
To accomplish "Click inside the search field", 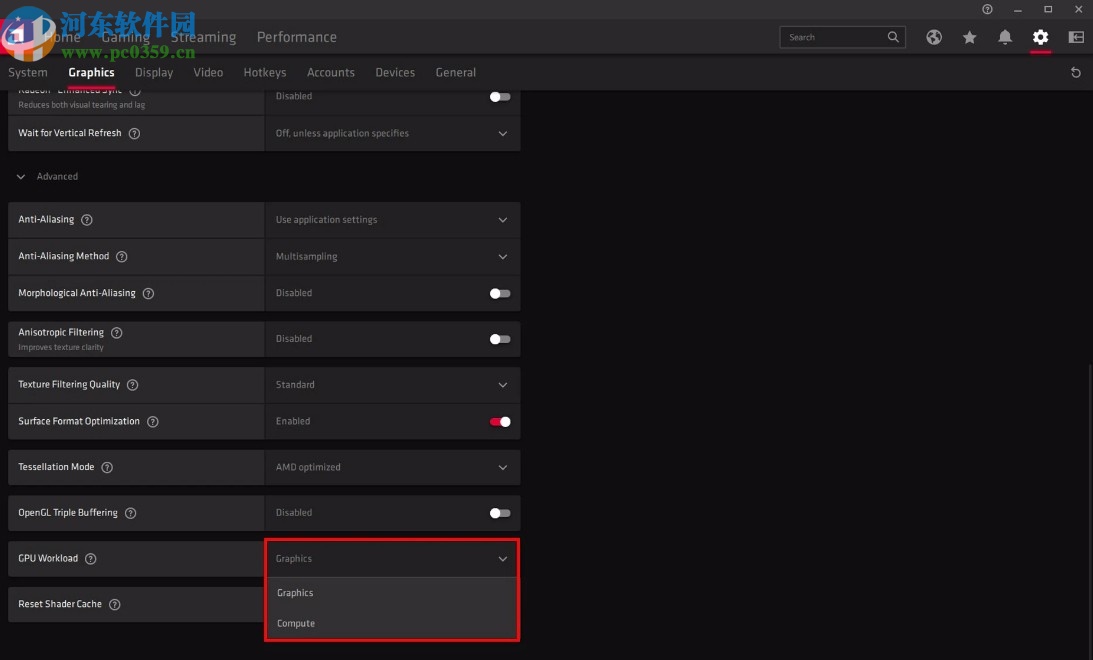I will (840, 36).
